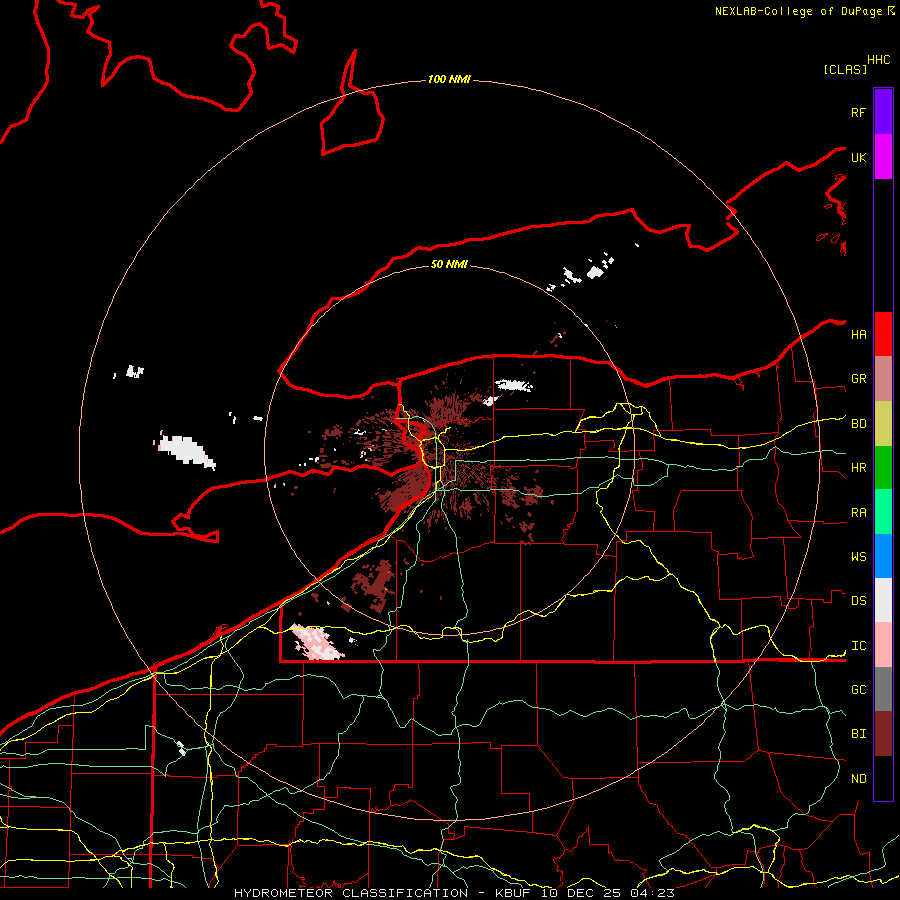Screen dimensions: 900x900
Task: Select the IC pink legend swatch
Action: coord(883,645)
